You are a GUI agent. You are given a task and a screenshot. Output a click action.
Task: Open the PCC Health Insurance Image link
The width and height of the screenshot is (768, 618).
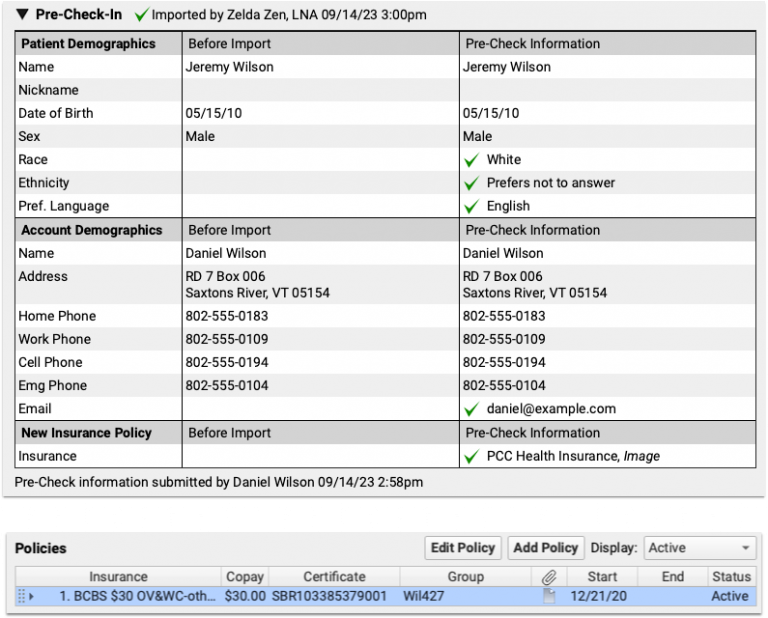(x=641, y=457)
